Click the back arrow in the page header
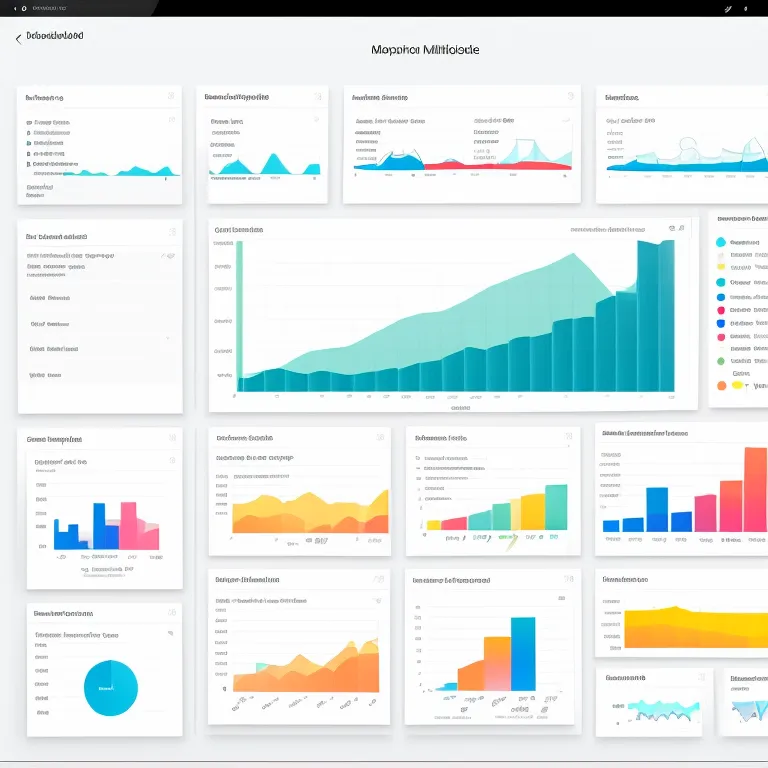The width and height of the screenshot is (768, 768). pyautogui.click(x=18, y=39)
